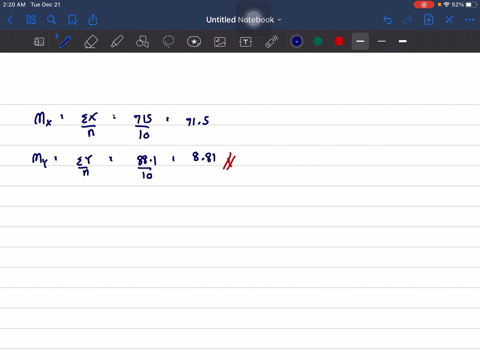Activate the Laser pointer tool
480x360 pixels.
pyautogui.click(x=272, y=42)
